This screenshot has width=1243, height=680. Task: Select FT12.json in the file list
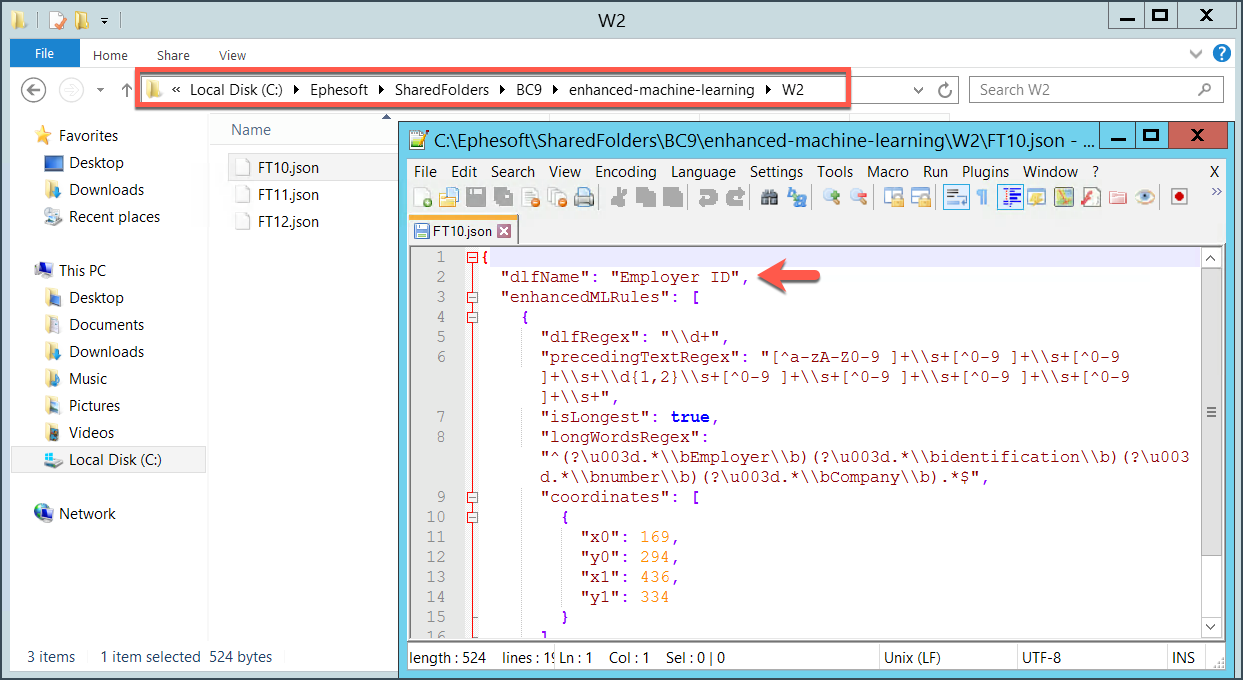288,222
